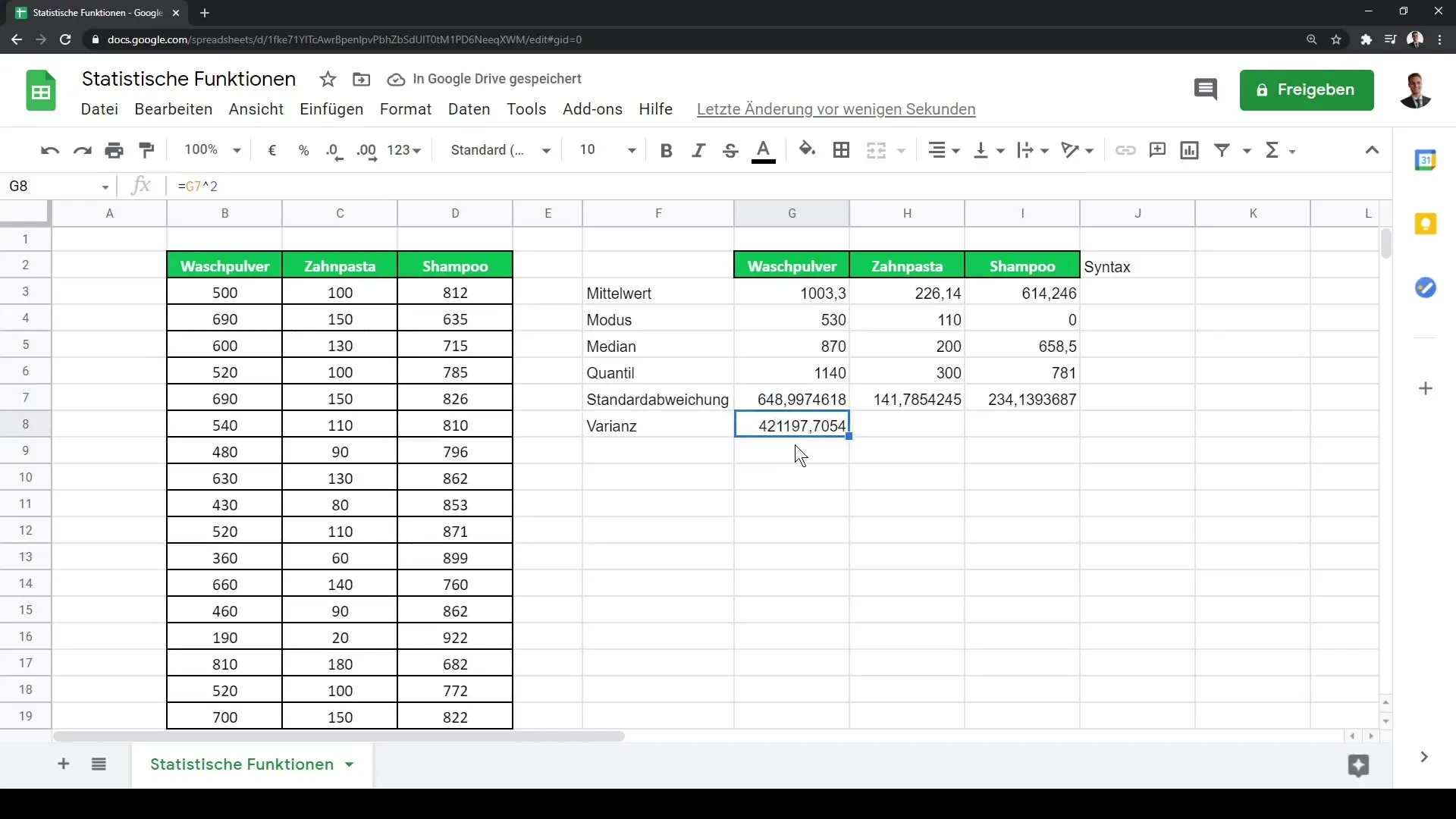Click the insert link icon

point(1125,150)
